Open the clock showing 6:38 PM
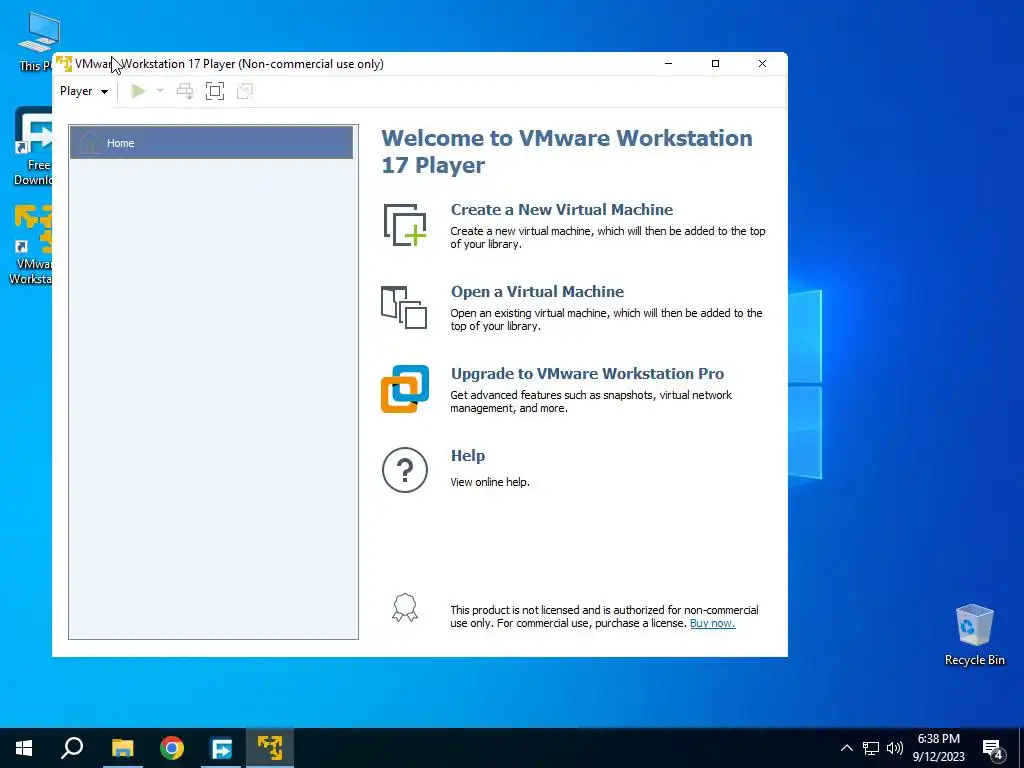The width and height of the screenshot is (1024, 768). pos(938,748)
